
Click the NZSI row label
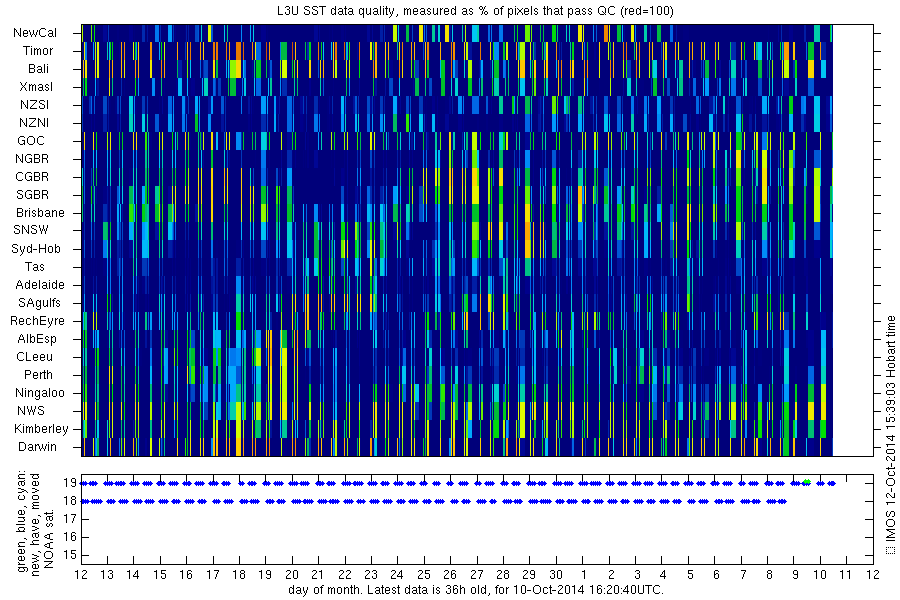click(34, 104)
